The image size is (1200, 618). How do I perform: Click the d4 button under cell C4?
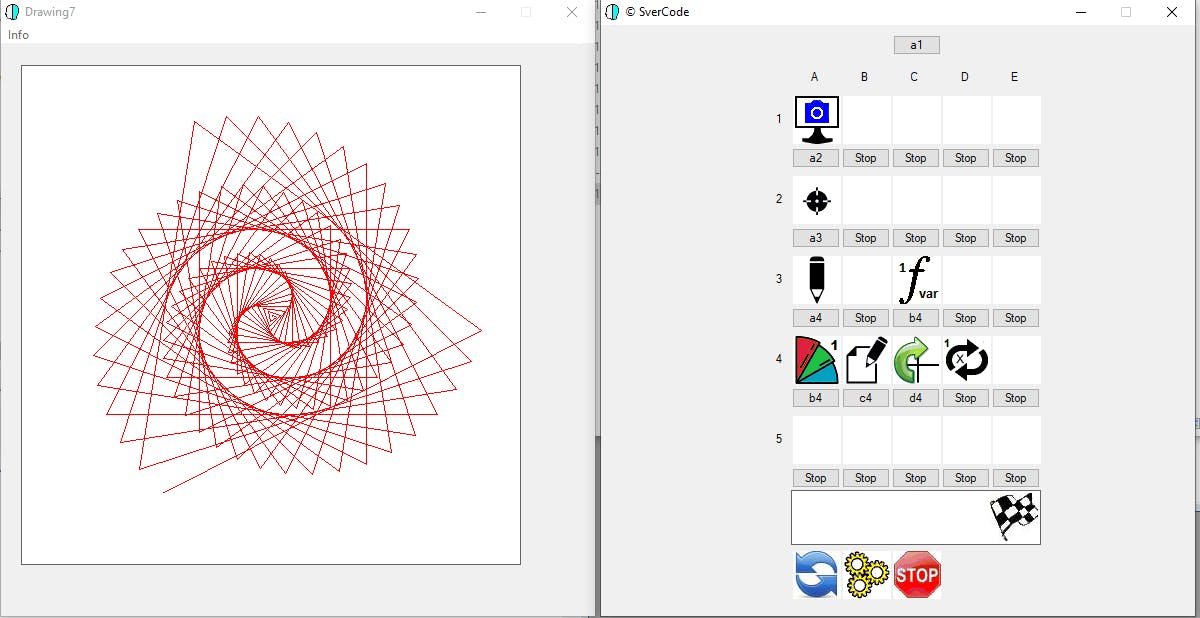[x=916, y=398]
